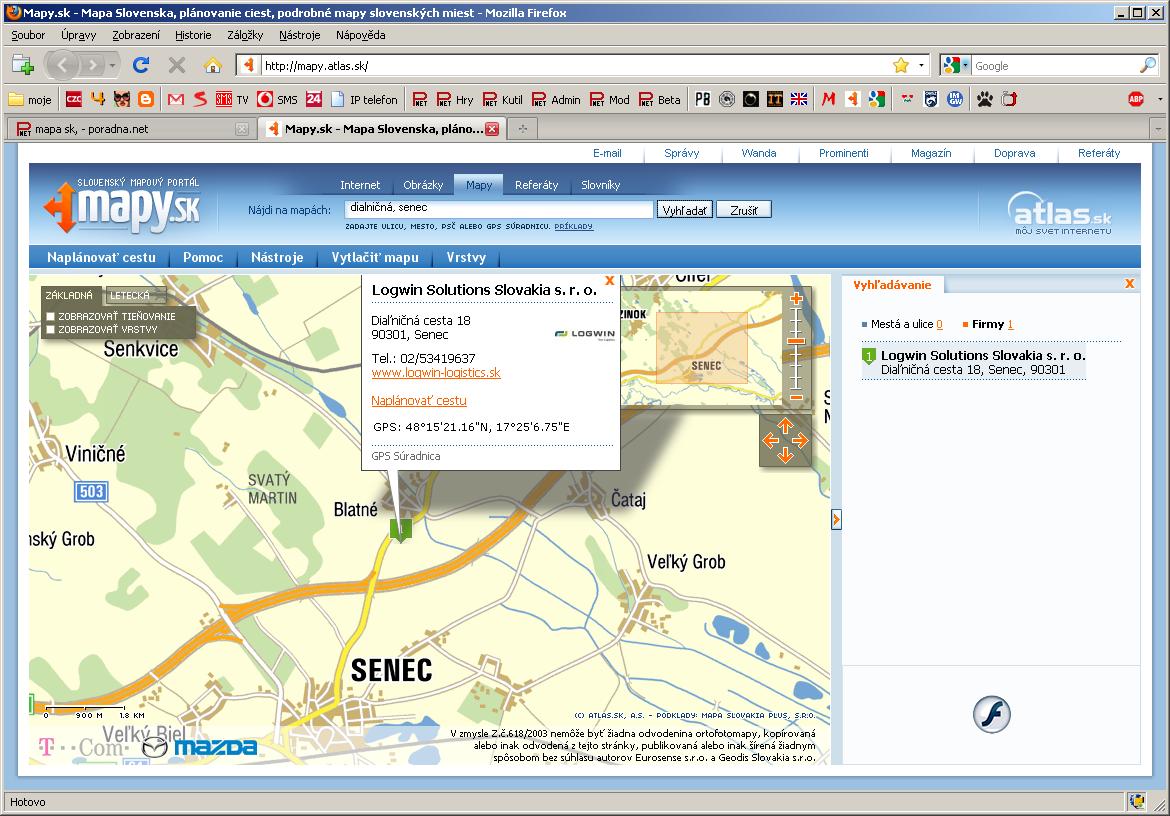Switch to the Obrázky tab
The image size is (1170, 816).
coord(423,185)
